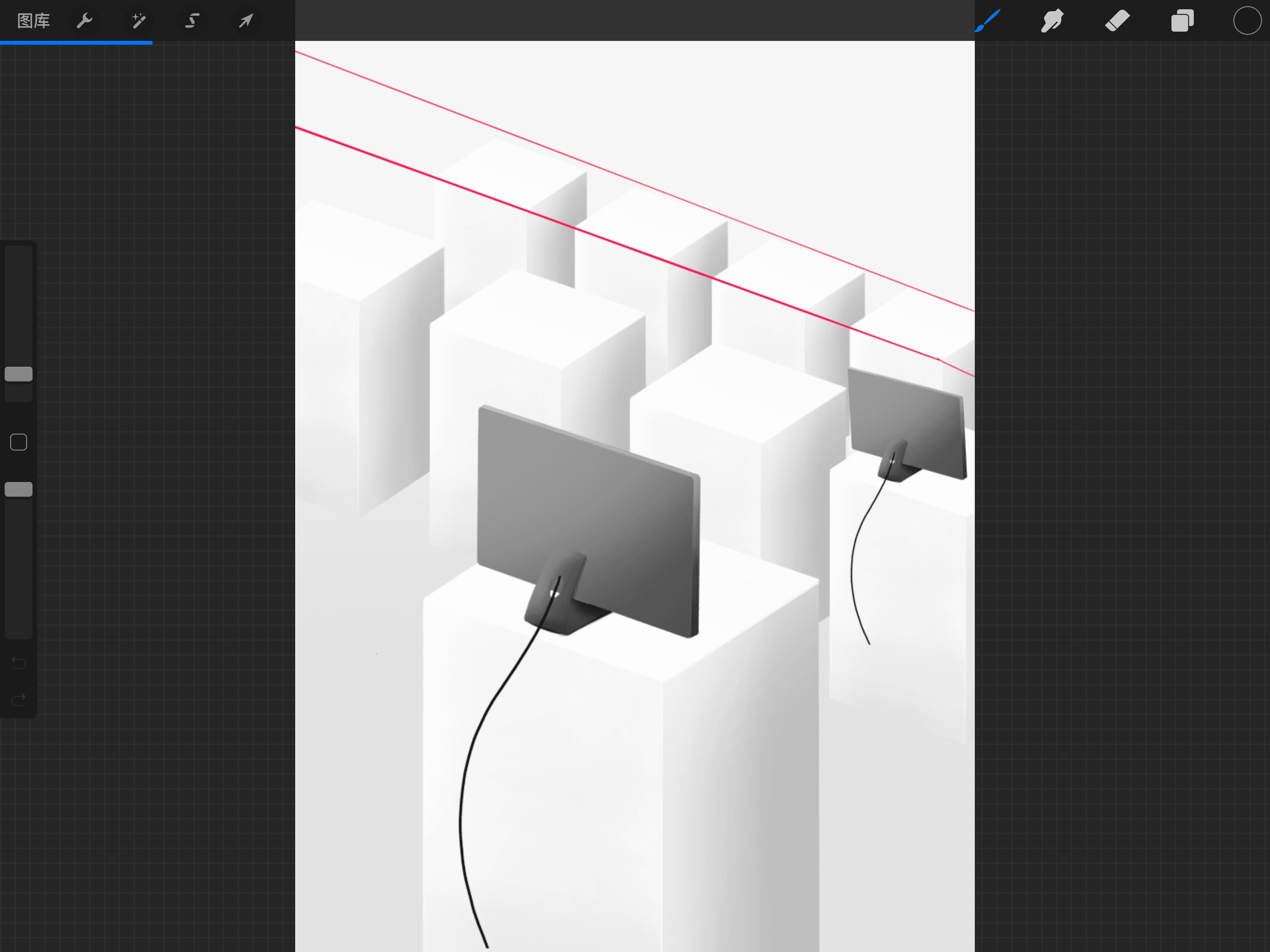The height and width of the screenshot is (952, 1270).
Task: Select the Selection S-shaped tool
Action: pyautogui.click(x=192, y=21)
